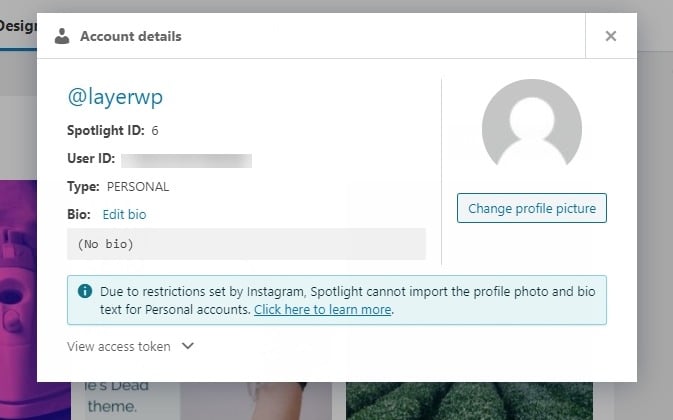Click the person icon beside Account details
Screen dimensions: 673x420
(x=62, y=36)
